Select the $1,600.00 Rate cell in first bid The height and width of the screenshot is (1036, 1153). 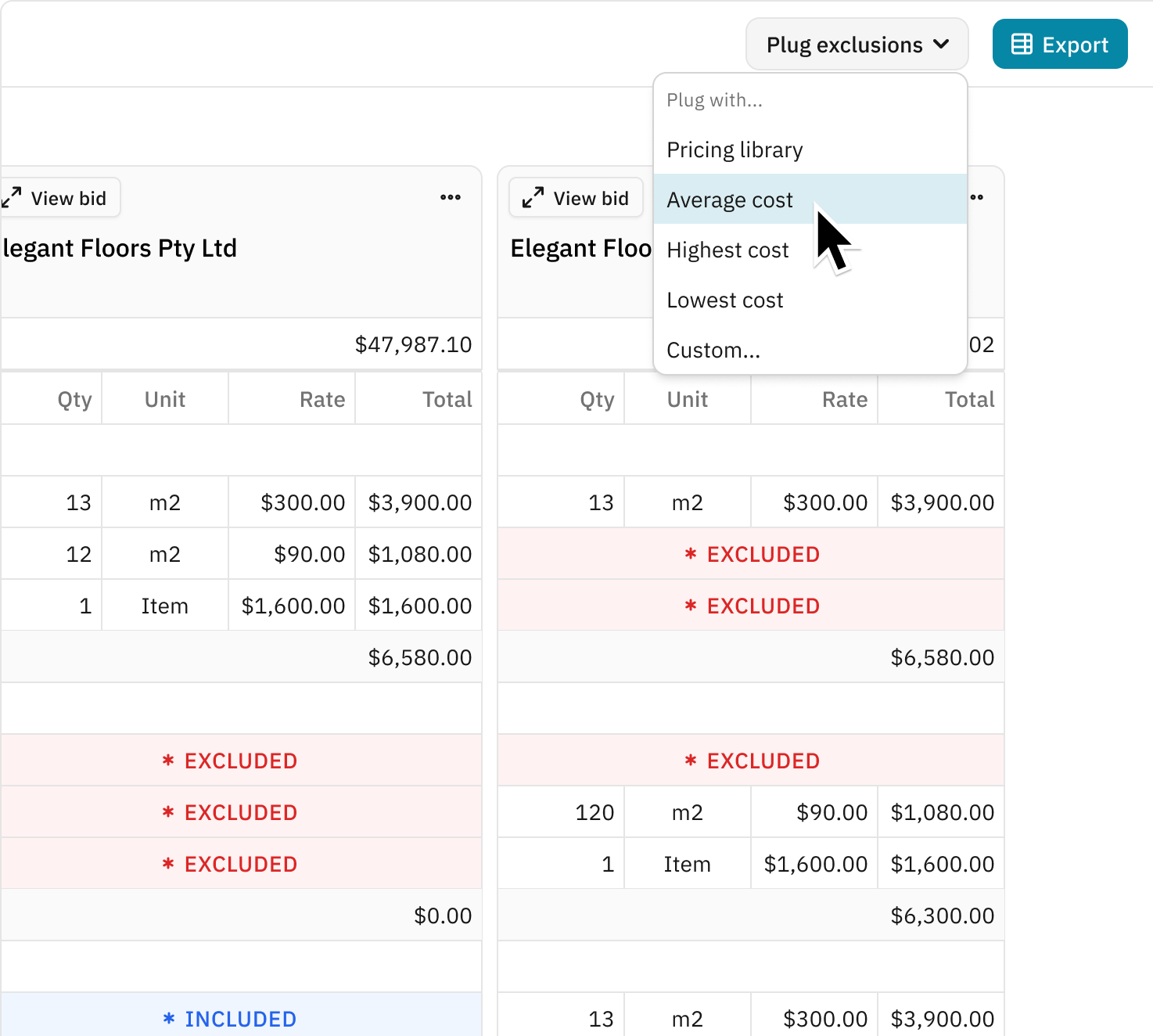click(293, 606)
